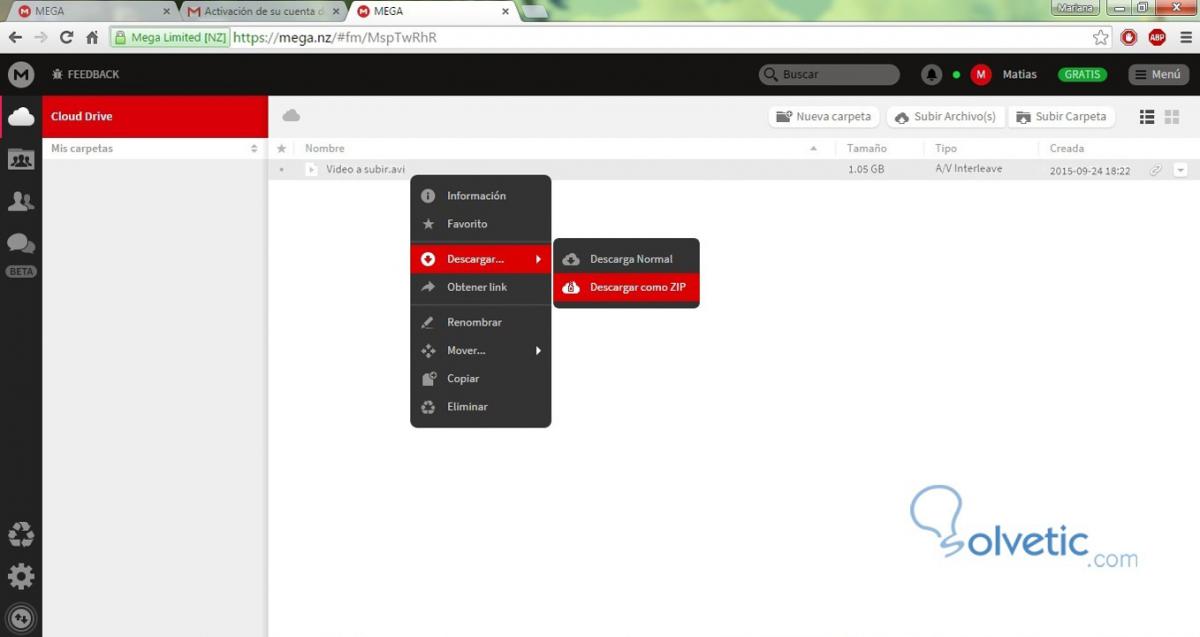Screen dimensions: 1200x637
Task: Click the 2015-09-24 18:22 date cell
Action: (1090, 171)
